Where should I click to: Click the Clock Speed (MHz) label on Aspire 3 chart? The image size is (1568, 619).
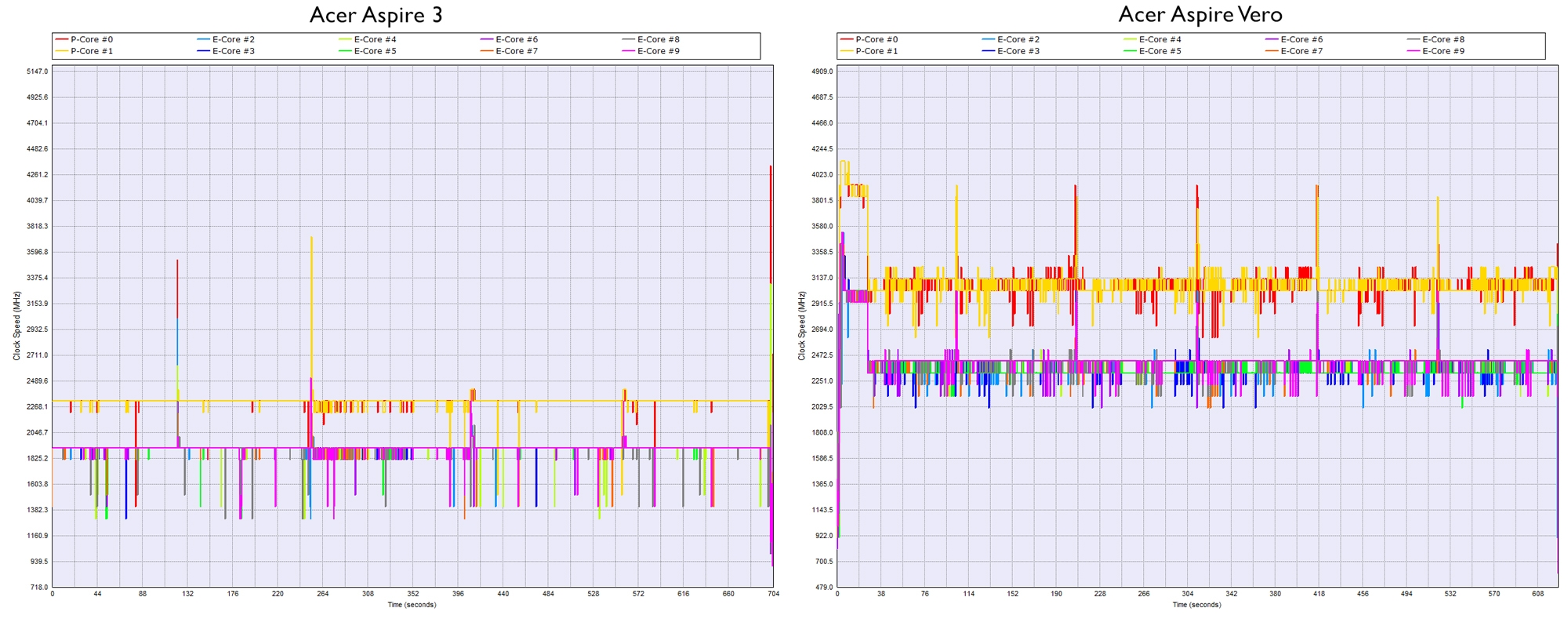[x=17, y=326]
